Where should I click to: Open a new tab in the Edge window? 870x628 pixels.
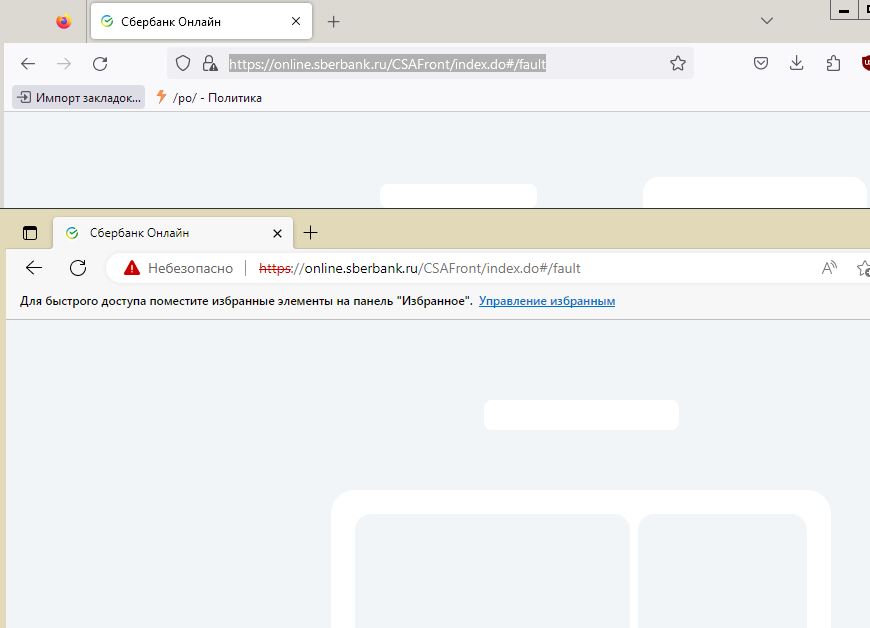pos(311,233)
